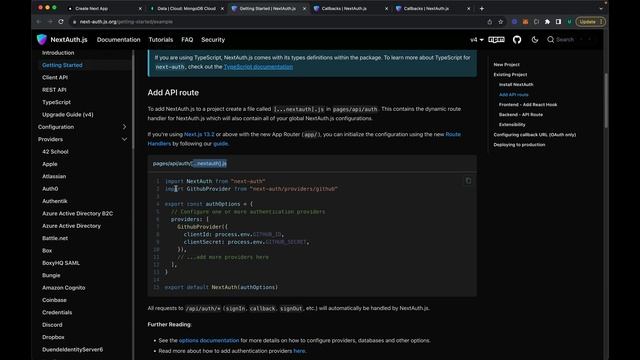Share the page using the share icon
The height and width of the screenshot is (360, 640).
[x=490, y=22]
